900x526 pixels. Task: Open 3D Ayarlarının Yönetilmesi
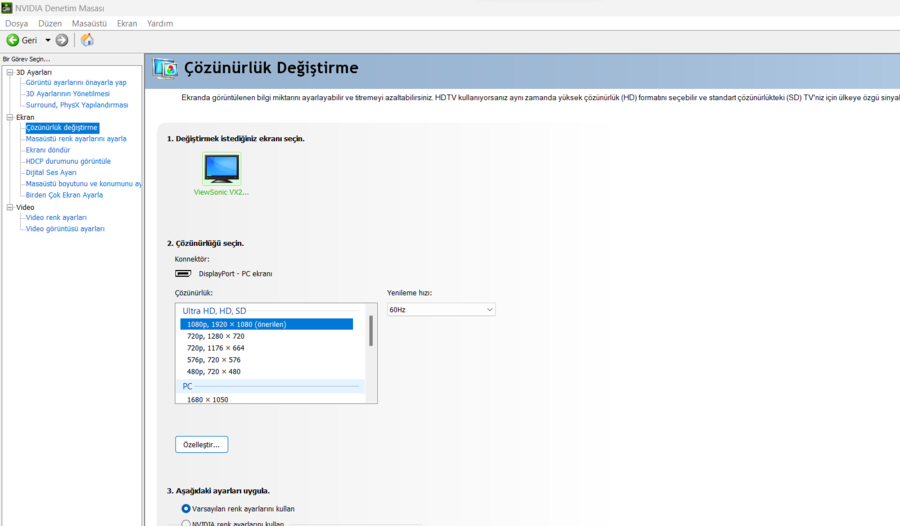[x=67, y=94]
